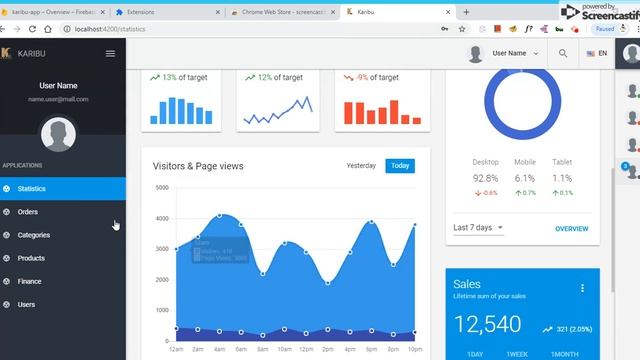Viewport: 640px width, 360px height.
Task: Click the Mobile 6.1% value
Action: pos(524,178)
